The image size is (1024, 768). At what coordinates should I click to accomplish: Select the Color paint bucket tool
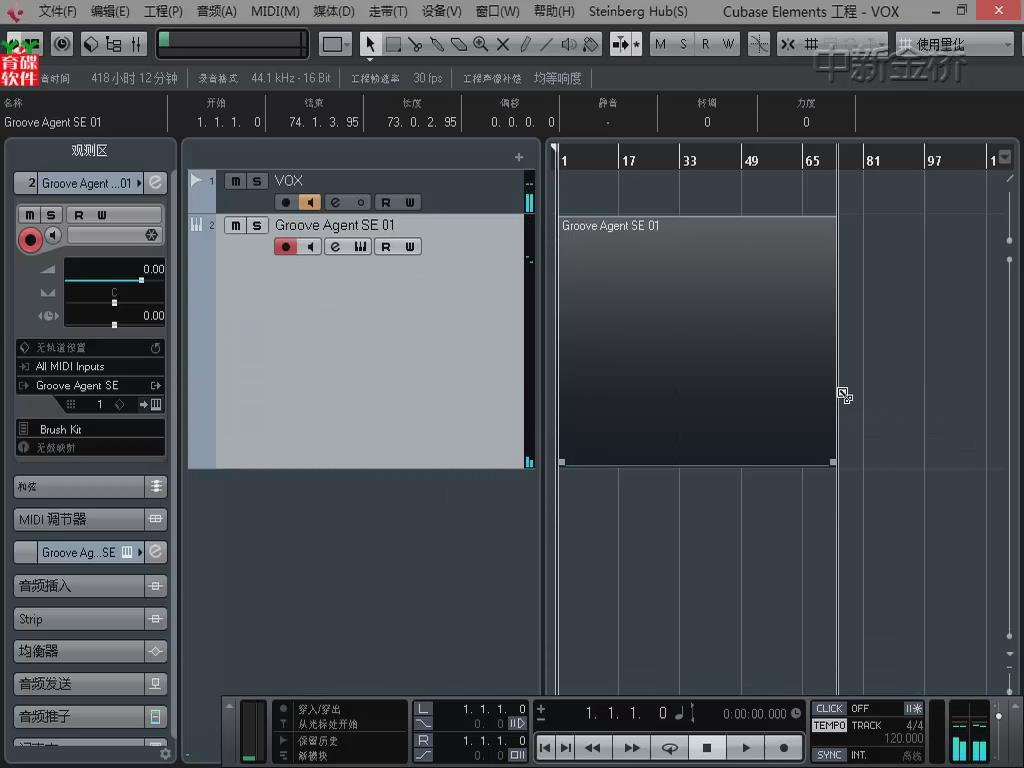pyautogui.click(x=591, y=44)
